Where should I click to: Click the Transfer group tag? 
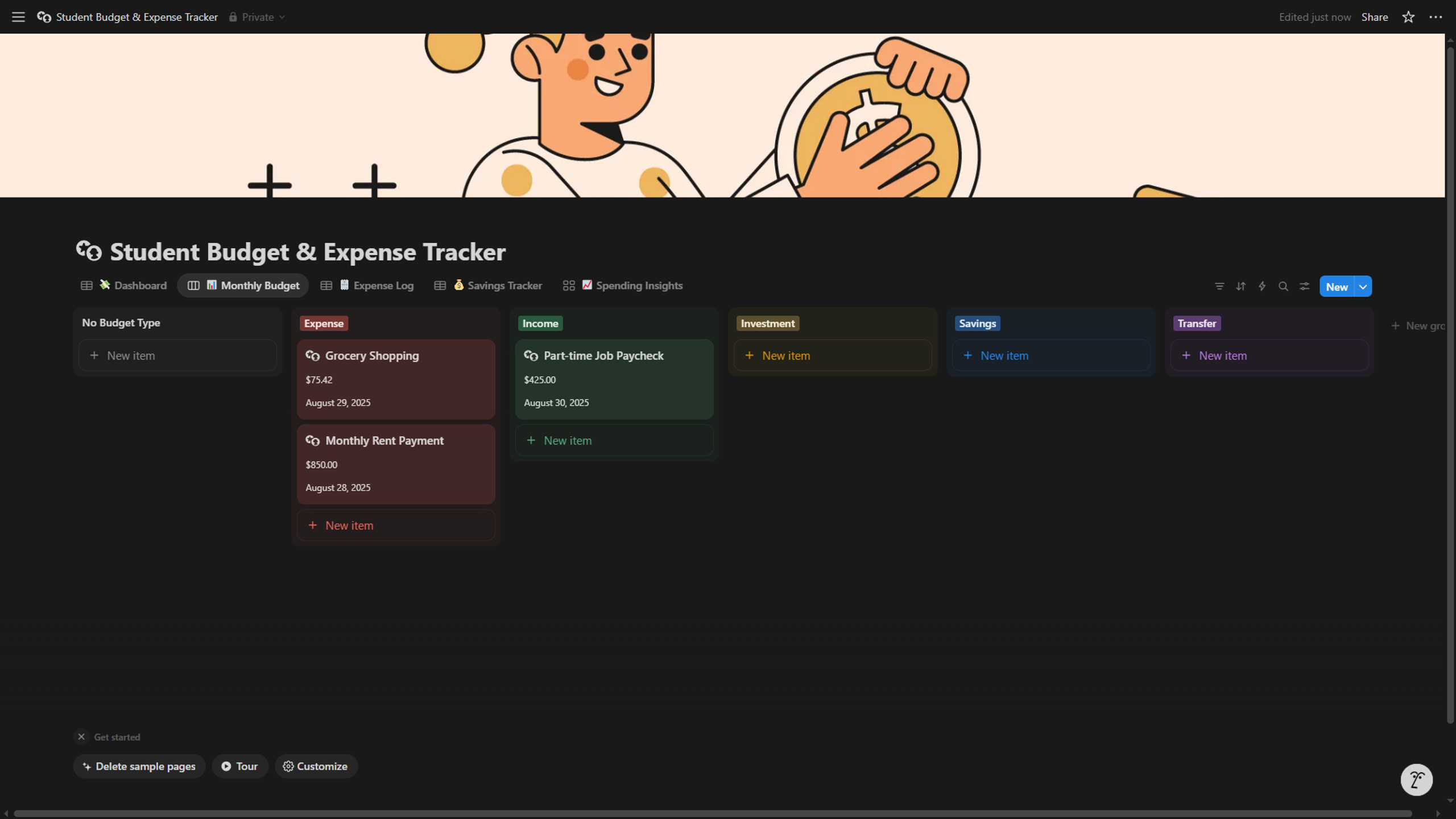pyautogui.click(x=1197, y=324)
